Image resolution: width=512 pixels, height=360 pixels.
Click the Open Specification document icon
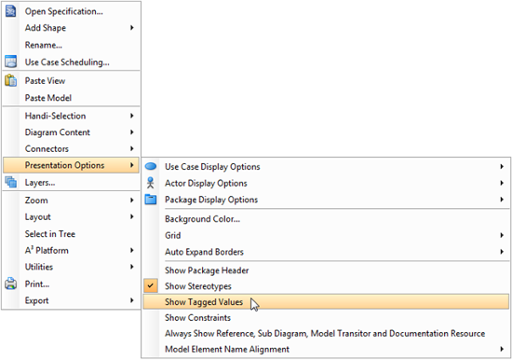(11, 11)
